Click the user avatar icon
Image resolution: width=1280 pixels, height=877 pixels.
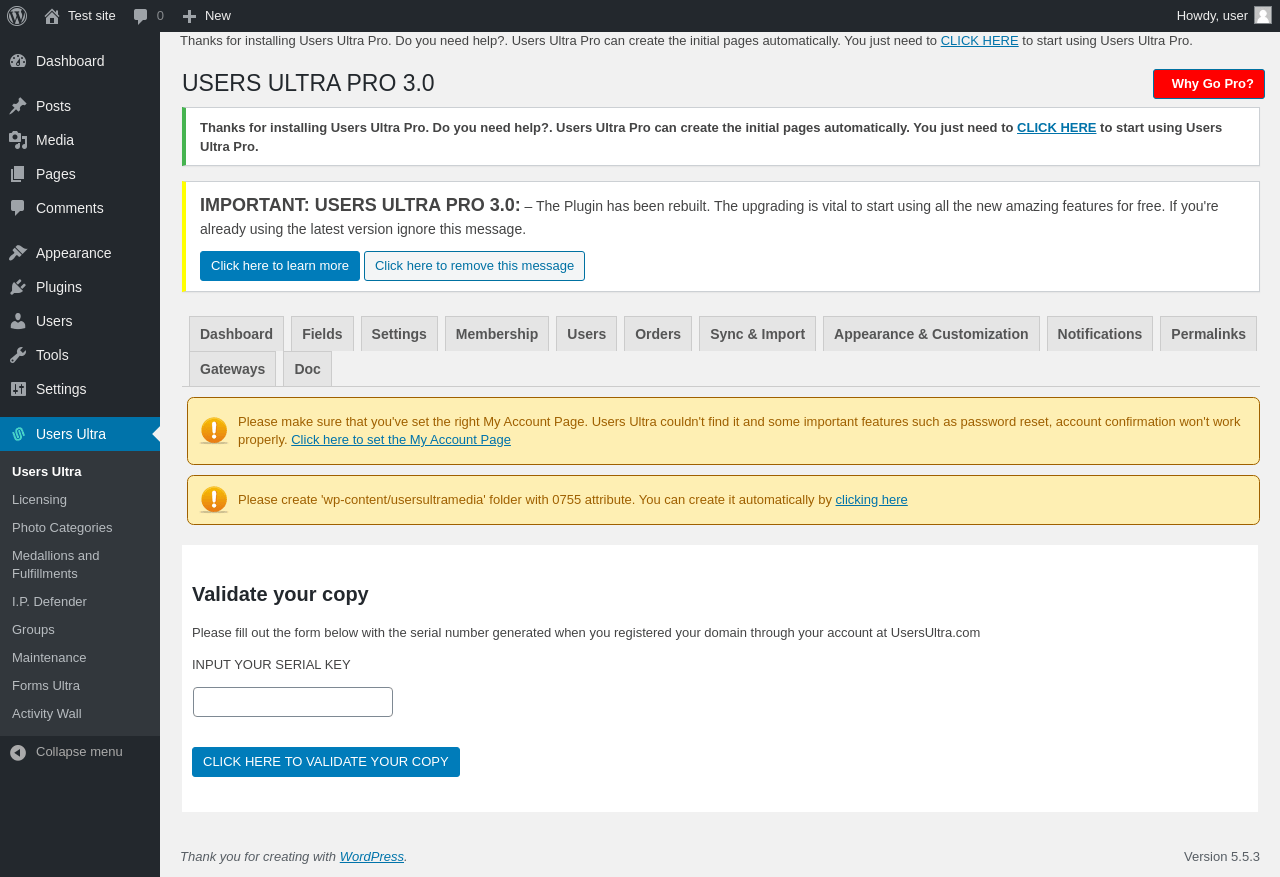[x=1263, y=15]
